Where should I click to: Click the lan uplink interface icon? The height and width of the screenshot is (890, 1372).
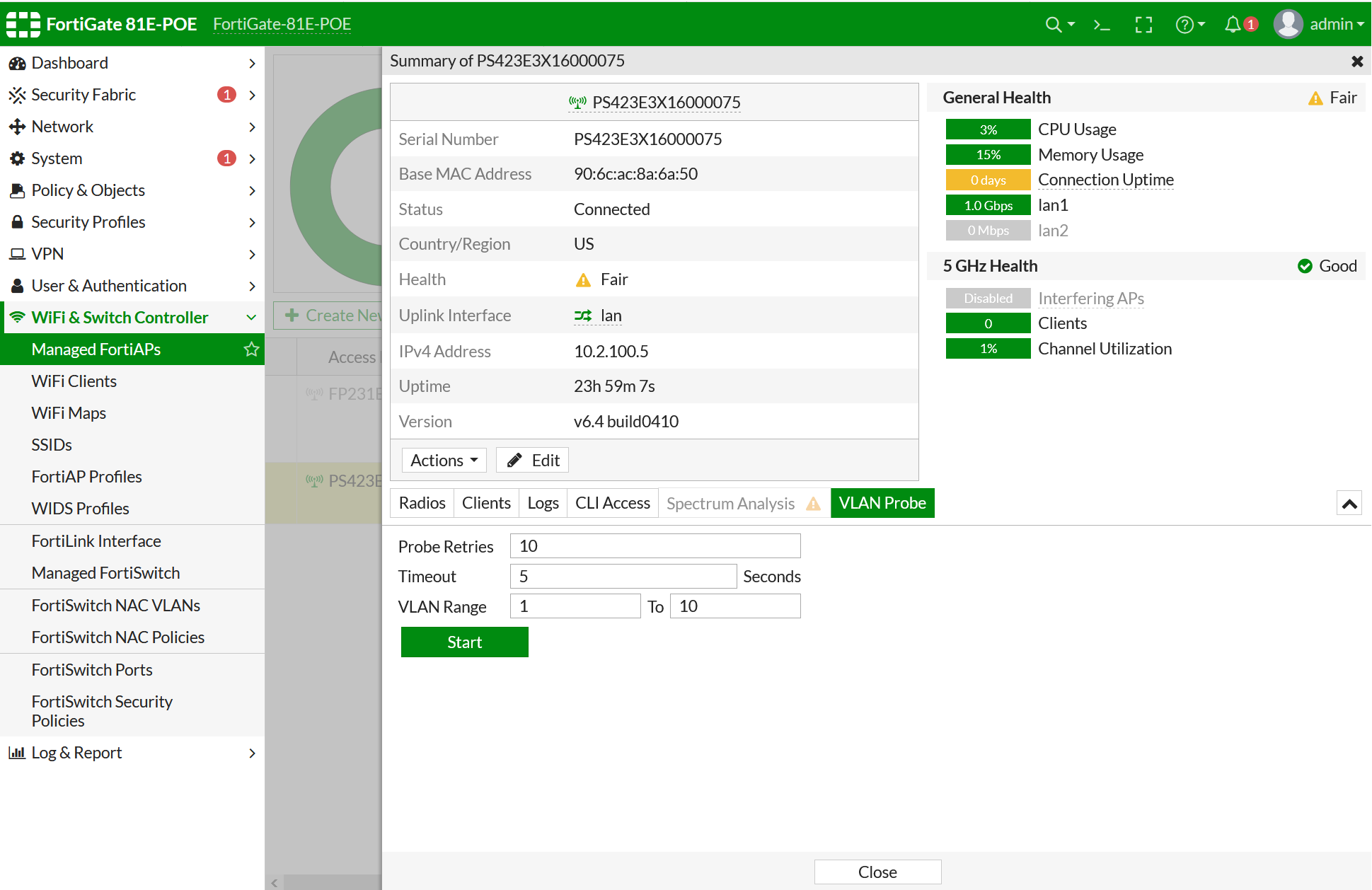[583, 316]
